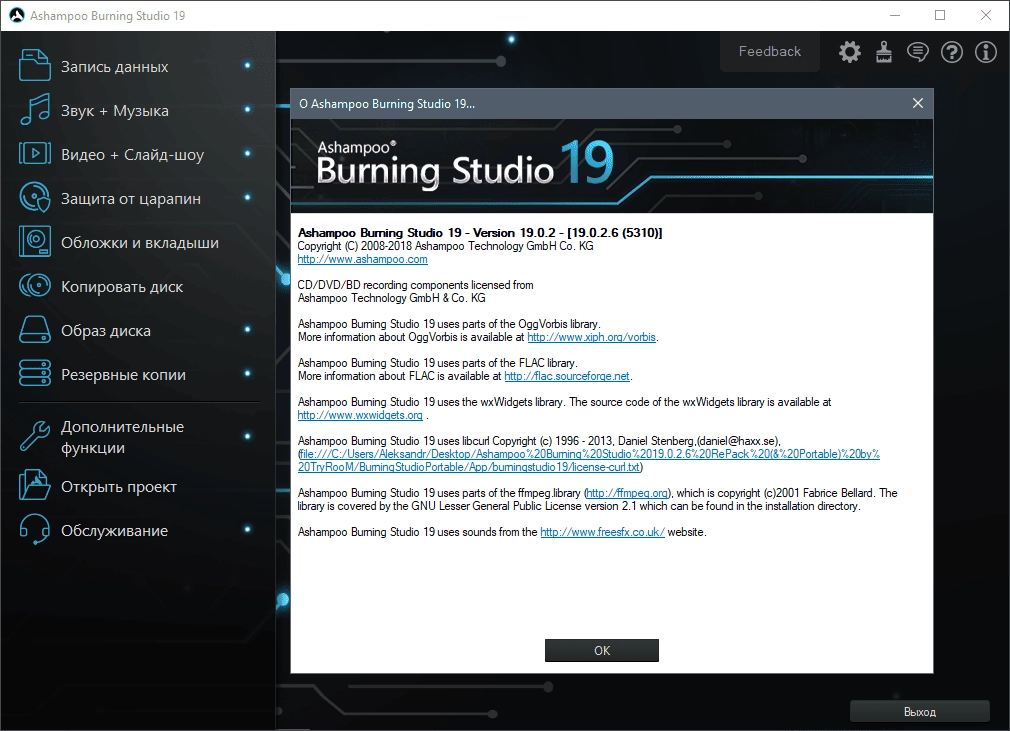1010x731 pixels.
Task: Expand the dot next to Дополнительные функции
Action: [x=247, y=435]
